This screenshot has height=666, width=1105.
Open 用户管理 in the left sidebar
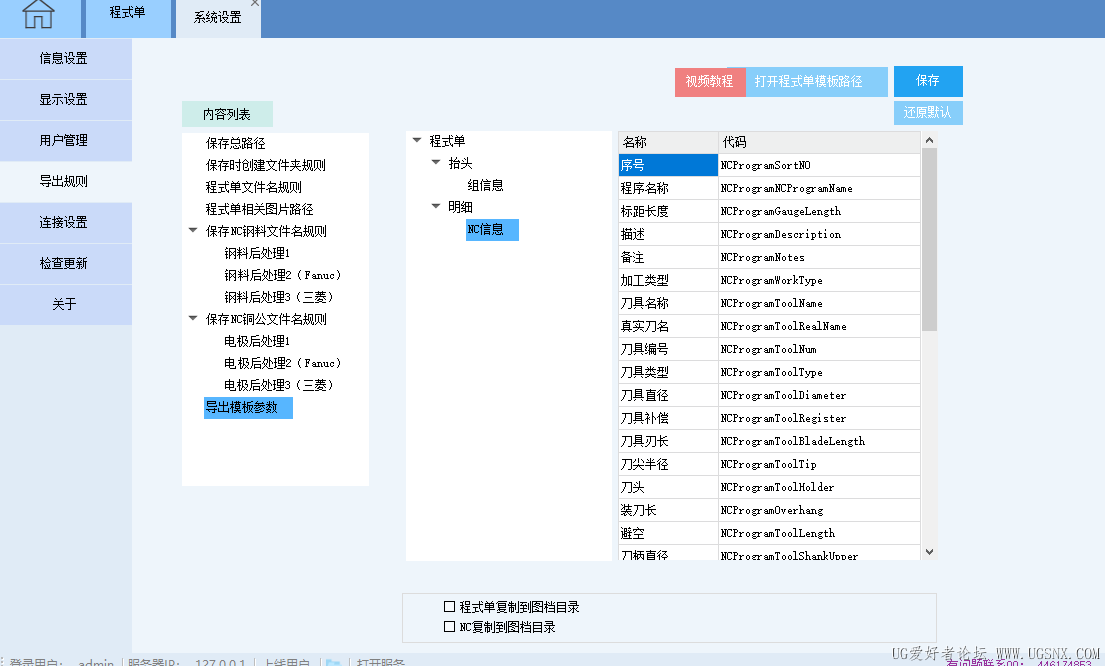65,141
